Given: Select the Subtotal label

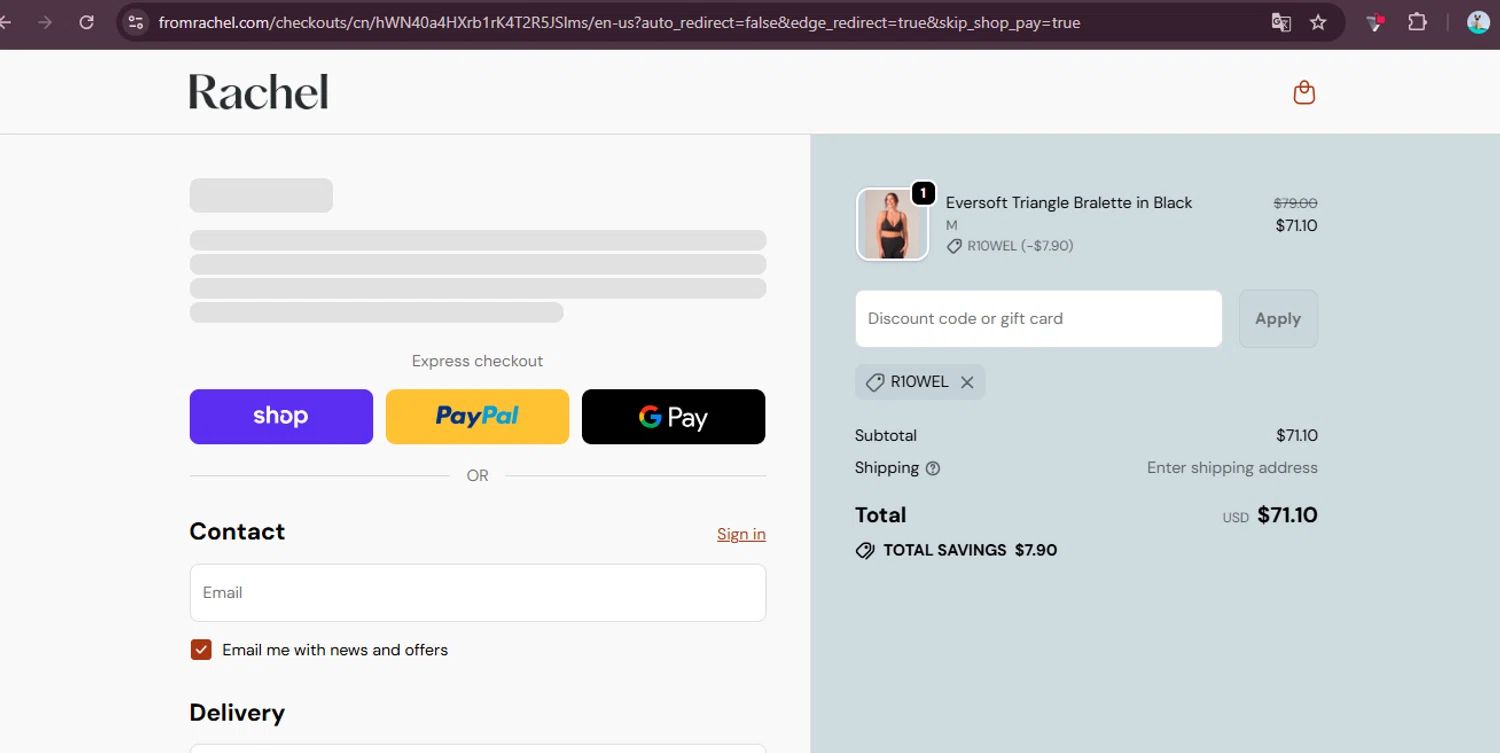Looking at the screenshot, I should (x=886, y=436).
